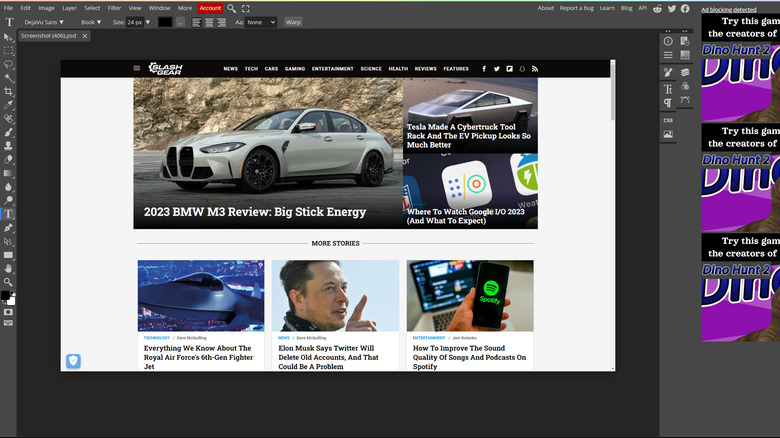780x438 pixels.
Task: Click the Warp text button
Action: (293, 21)
